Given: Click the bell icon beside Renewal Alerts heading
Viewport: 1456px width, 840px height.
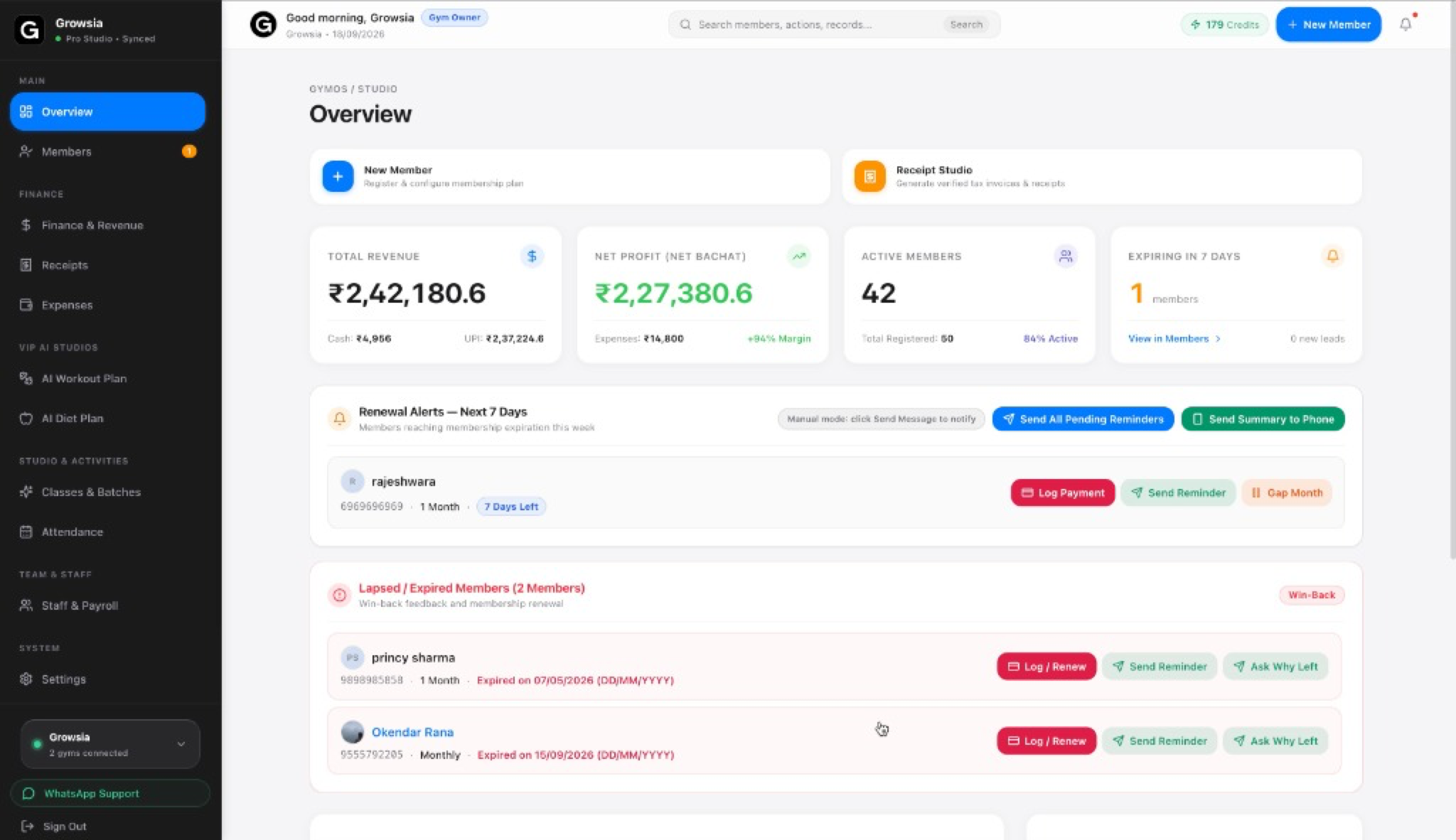Looking at the screenshot, I should click(339, 419).
